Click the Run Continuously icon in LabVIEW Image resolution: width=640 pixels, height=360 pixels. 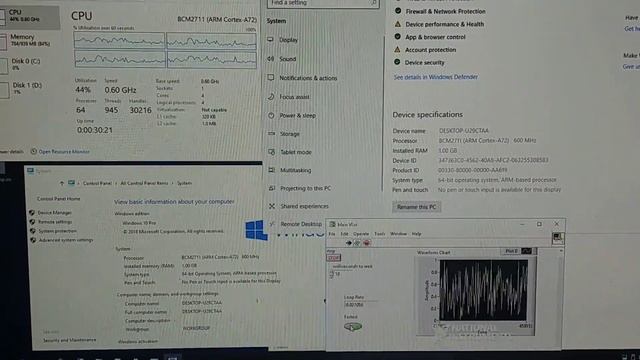click(x=357, y=243)
